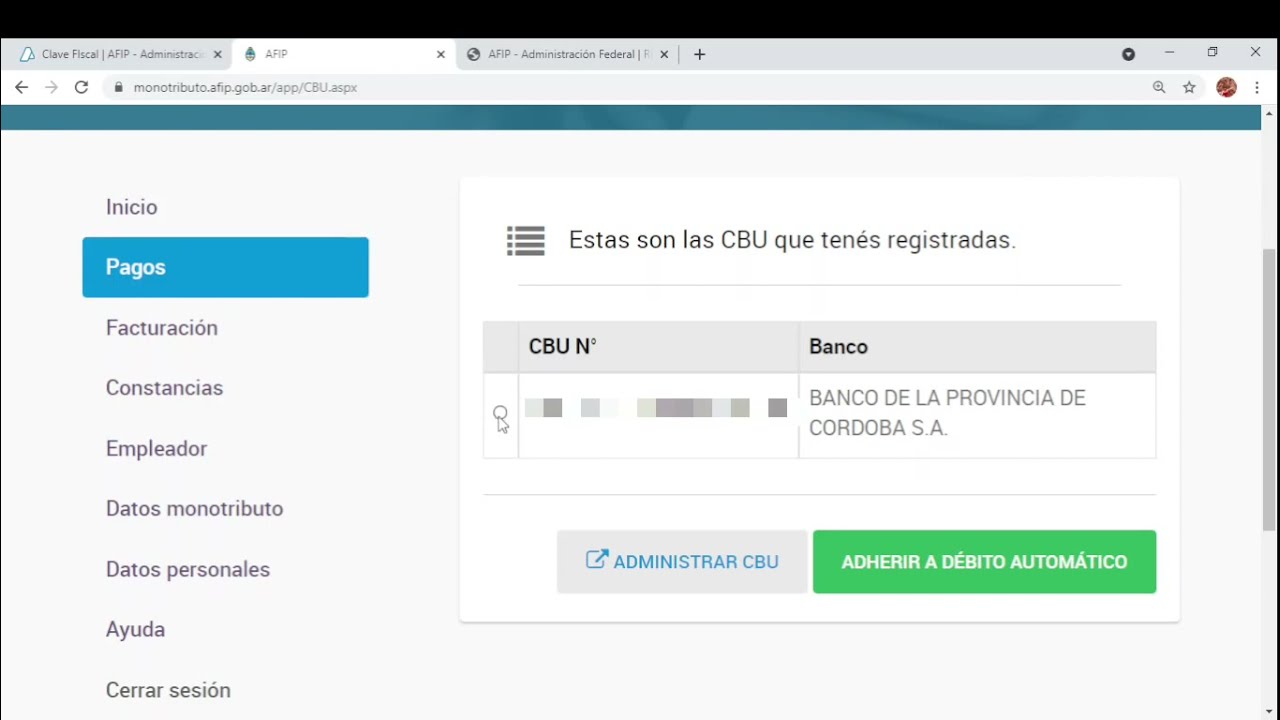The height and width of the screenshot is (720, 1280).
Task: Select the radio button for the Cordoba CBU
Action: coord(500,413)
